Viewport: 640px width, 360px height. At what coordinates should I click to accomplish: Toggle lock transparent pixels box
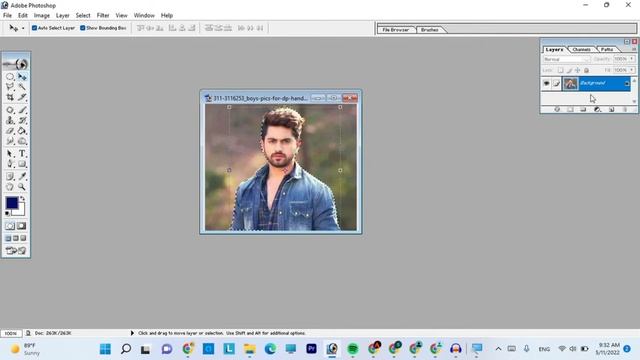tap(561, 70)
